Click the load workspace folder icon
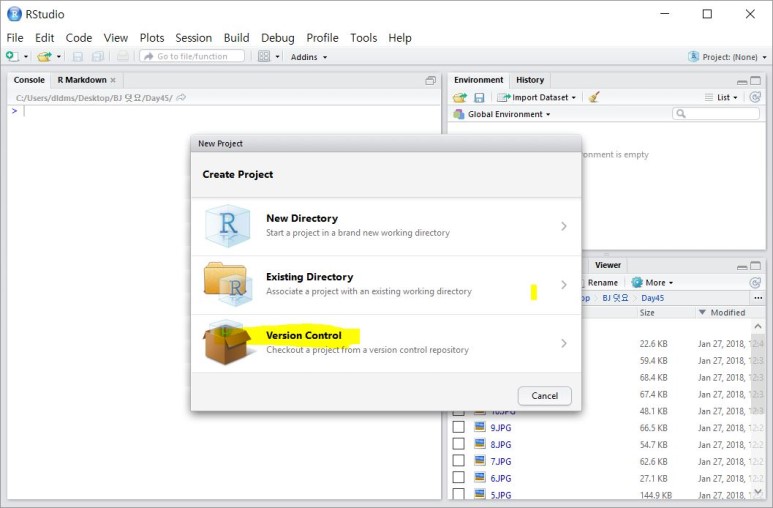 460,98
